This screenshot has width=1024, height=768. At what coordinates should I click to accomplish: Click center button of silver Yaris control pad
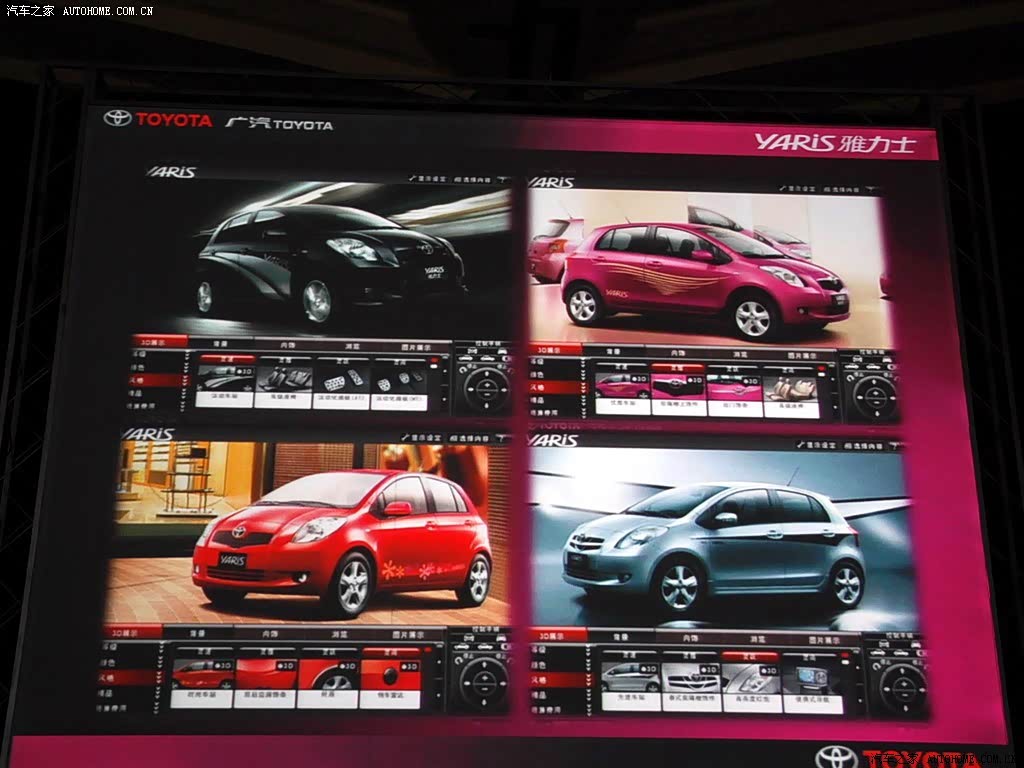point(904,688)
